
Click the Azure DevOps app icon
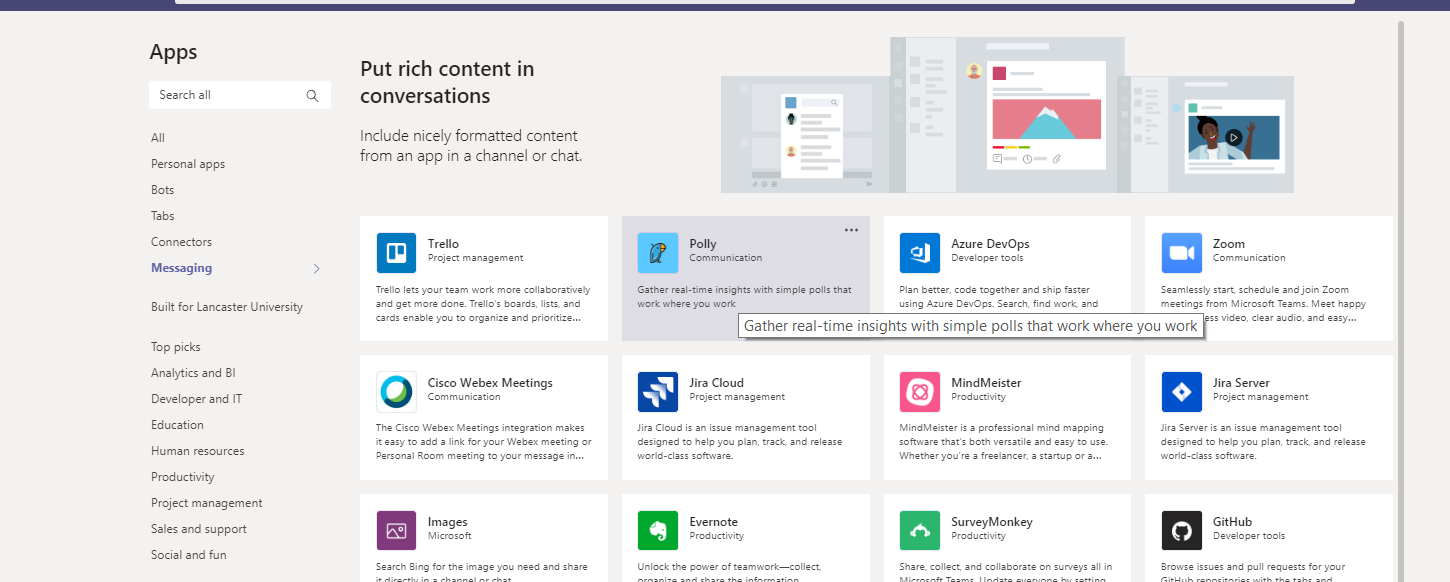pos(920,253)
